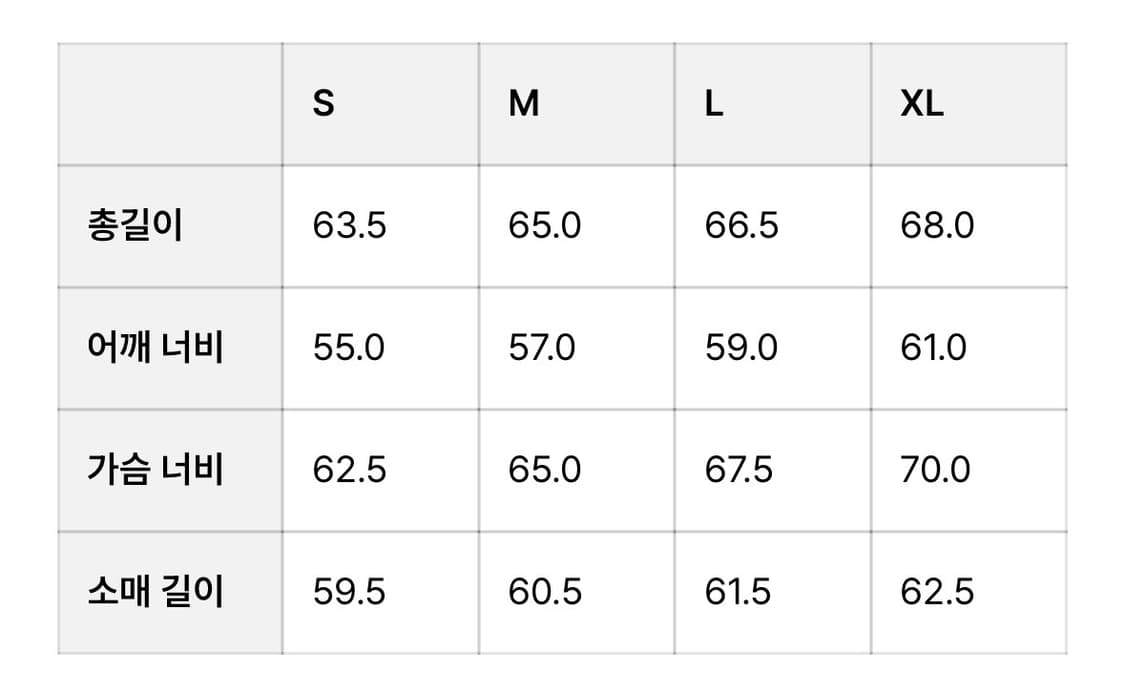
Task: Click the 63.5 total length cell
Action: coord(349,226)
